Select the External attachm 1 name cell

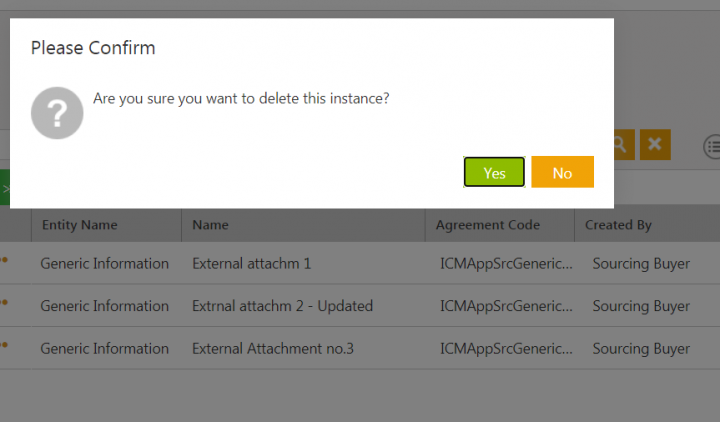pyautogui.click(x=251, y=264)
